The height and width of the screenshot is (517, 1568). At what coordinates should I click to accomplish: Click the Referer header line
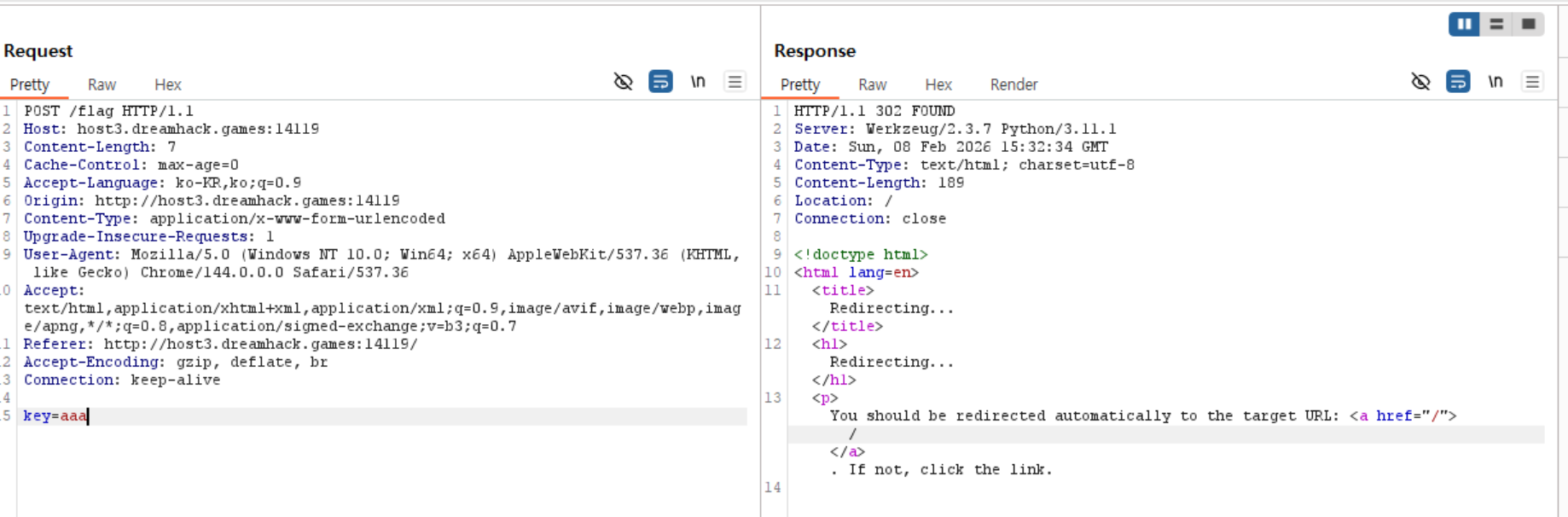220,344
